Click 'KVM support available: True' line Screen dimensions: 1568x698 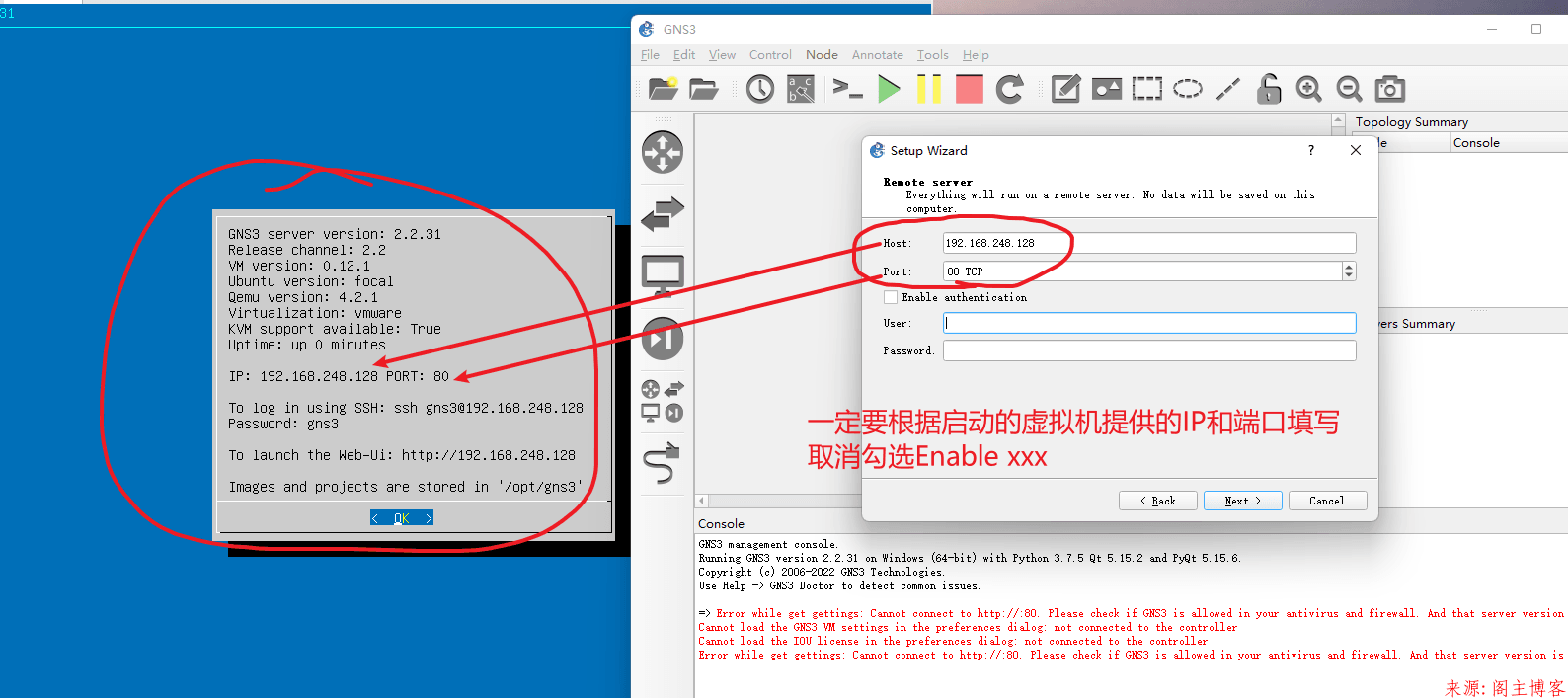click(x=335, y=329)
